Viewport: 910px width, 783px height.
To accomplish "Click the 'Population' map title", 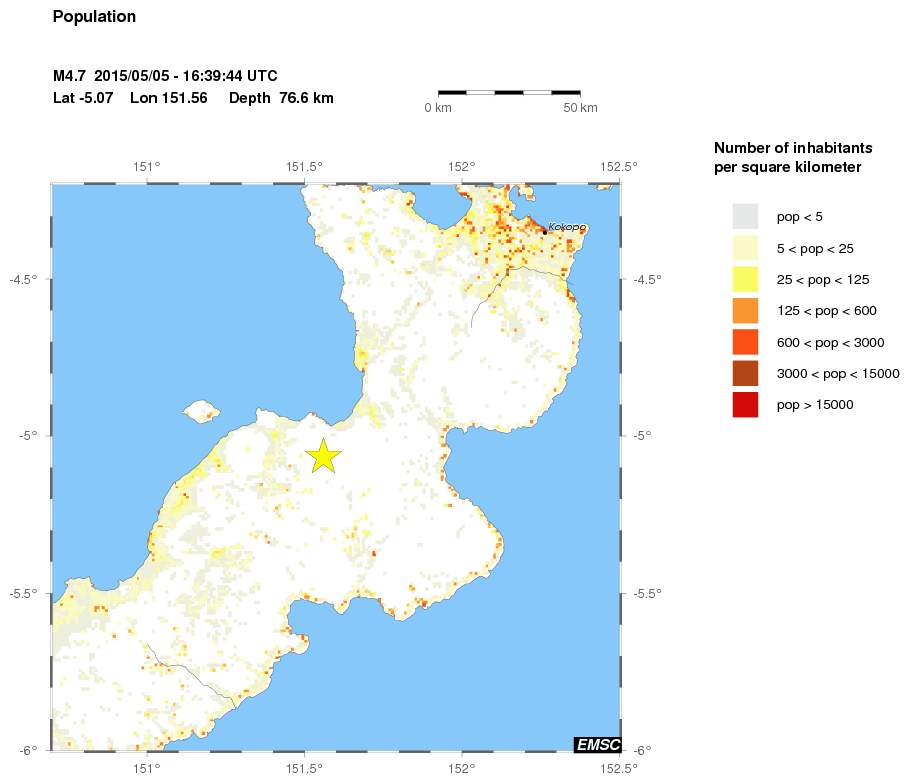I will click(94, 17).
